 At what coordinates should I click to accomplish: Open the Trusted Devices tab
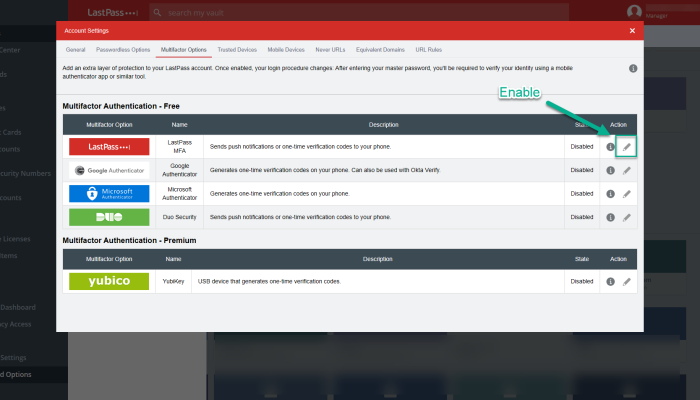click(x=237, y=50)
